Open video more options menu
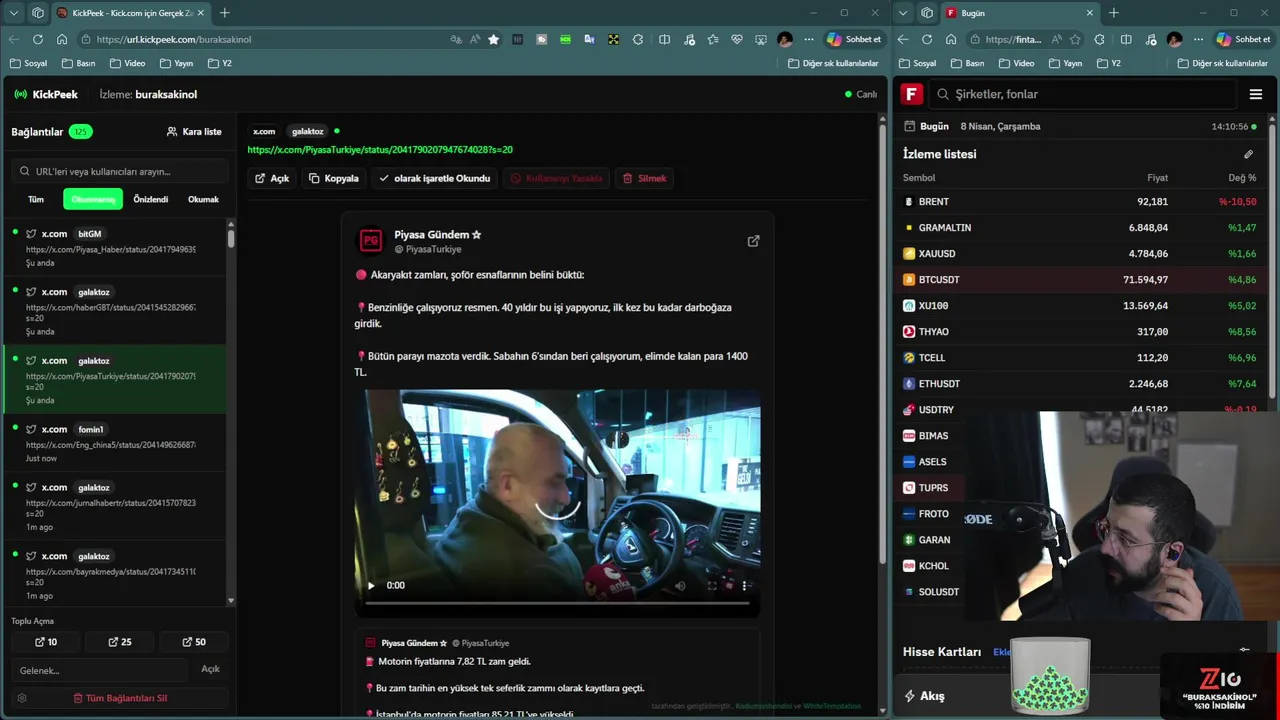Image resolution: width=1280 pixels, height=720 pixels. pyautogui.click(x=744, y=585)
